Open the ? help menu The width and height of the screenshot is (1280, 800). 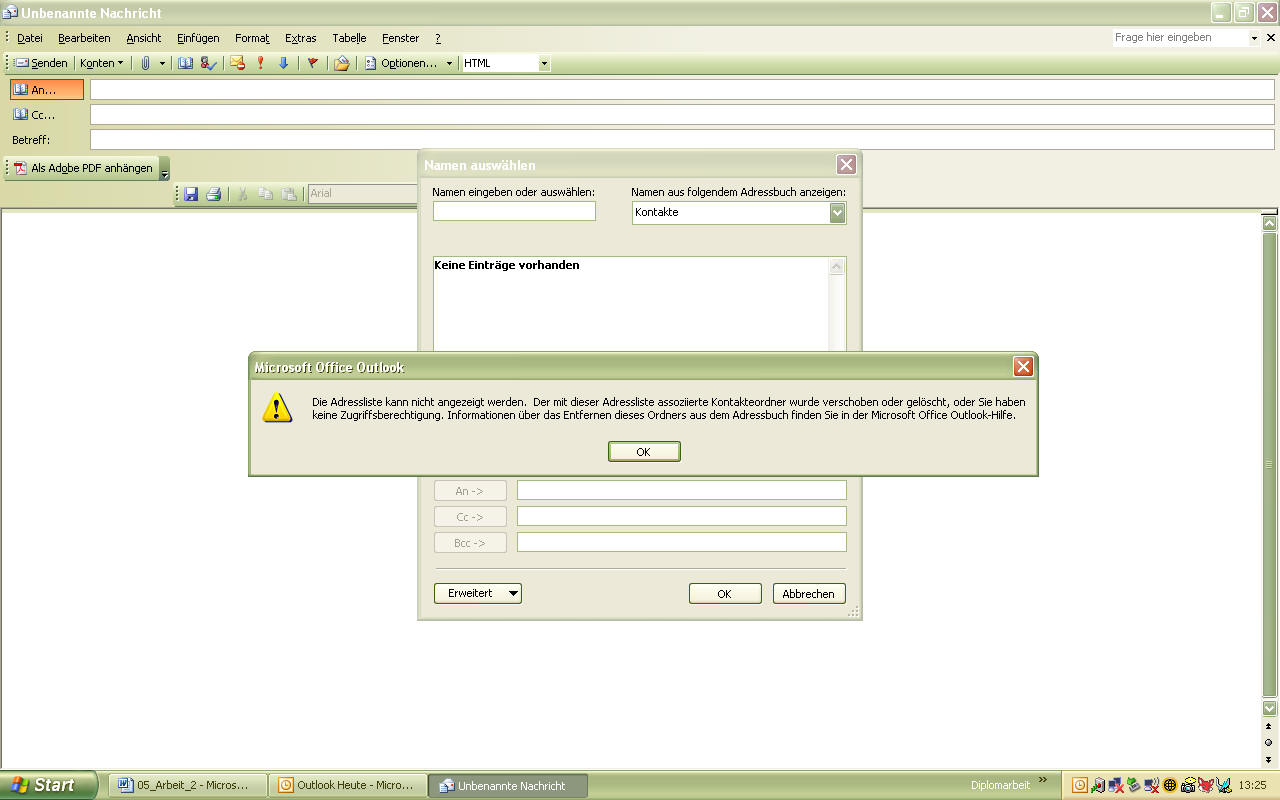coord(437,38)
